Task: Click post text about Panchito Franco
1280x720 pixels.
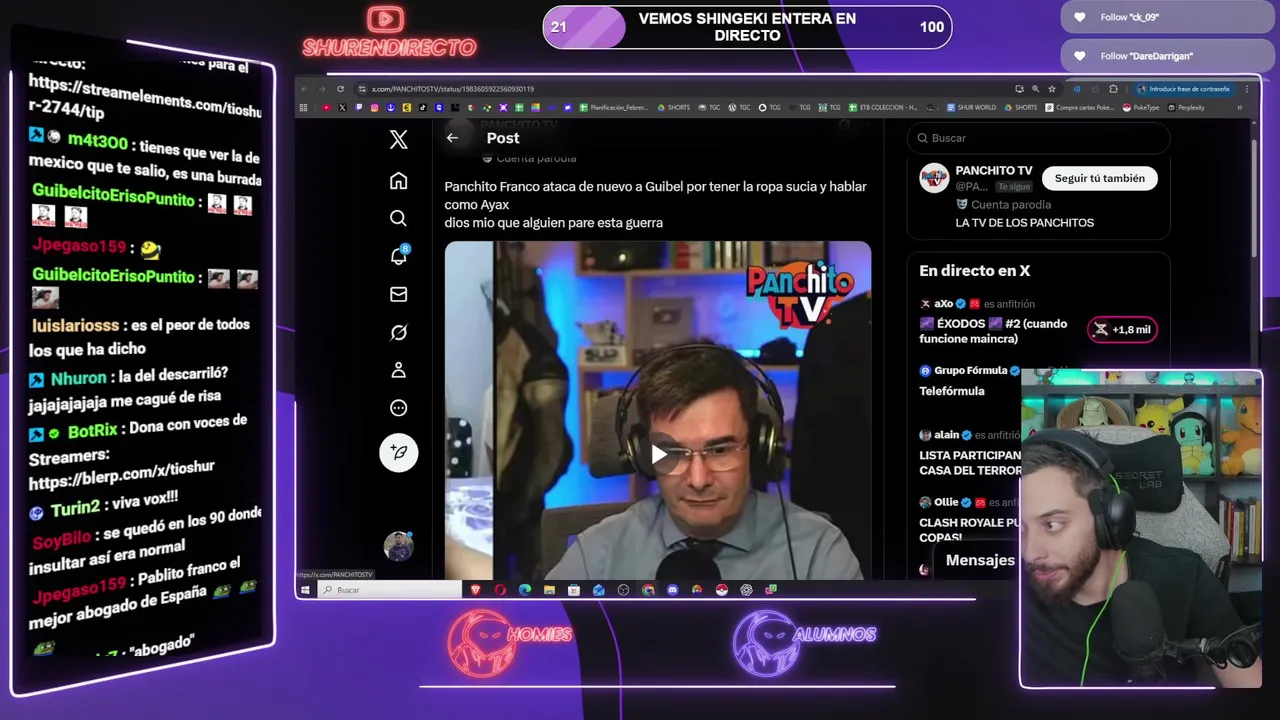Action: pos(656,204)
